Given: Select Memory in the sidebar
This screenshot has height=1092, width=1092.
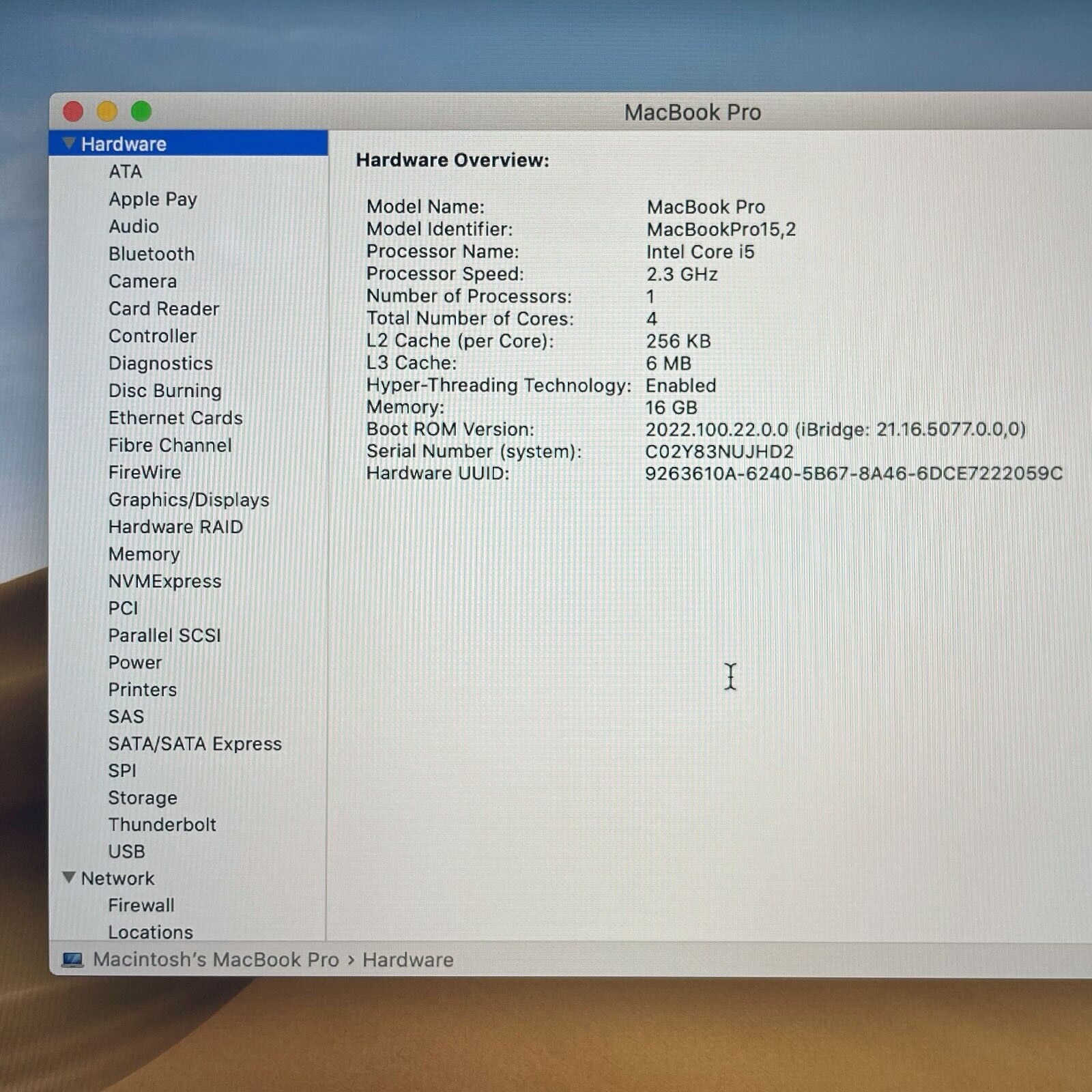Looking at the screenshot, I should [x=144, y=554].
